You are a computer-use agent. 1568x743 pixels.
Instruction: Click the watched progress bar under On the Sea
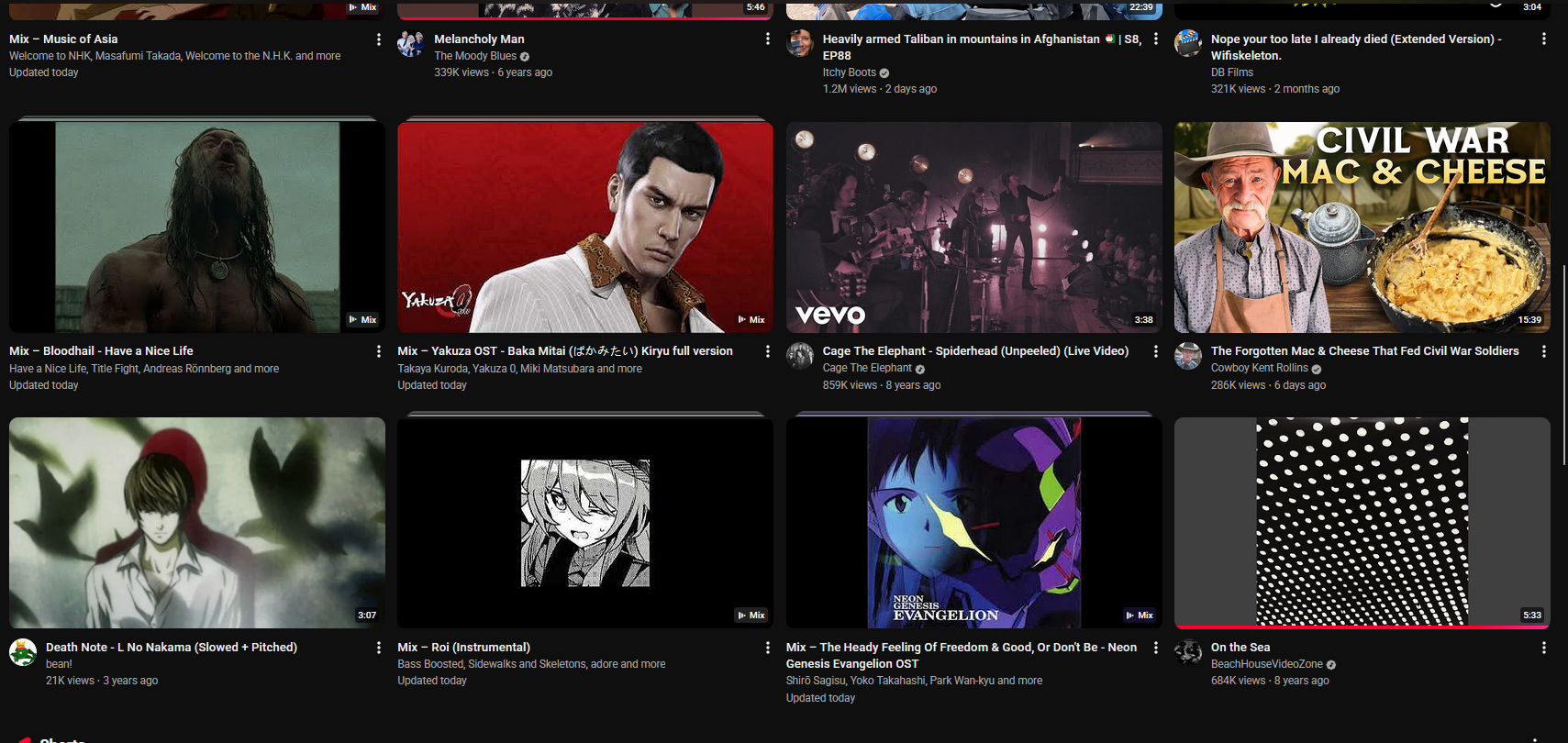(1362, 627)
